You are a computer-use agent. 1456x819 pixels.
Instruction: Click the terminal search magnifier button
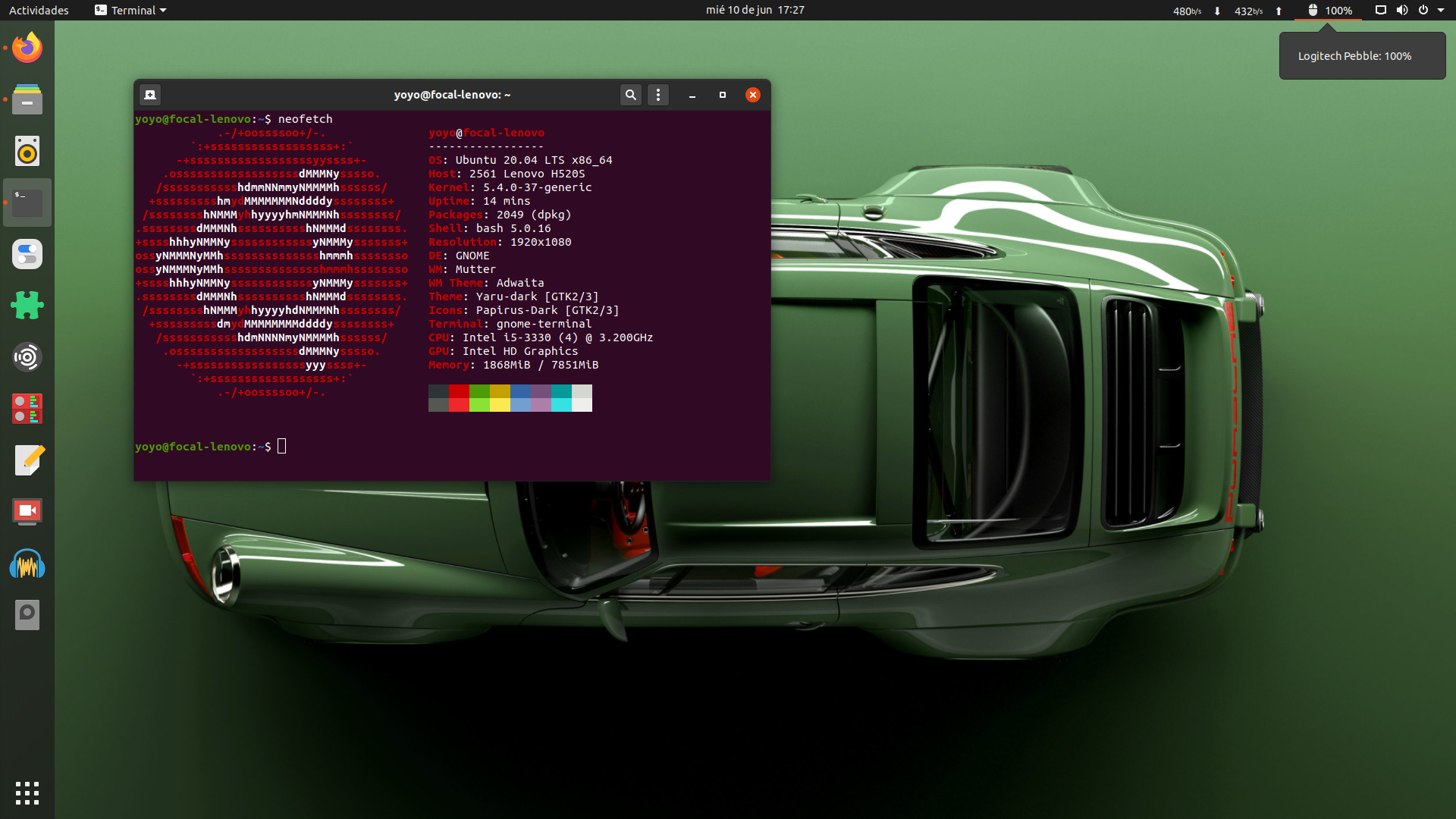630,95
